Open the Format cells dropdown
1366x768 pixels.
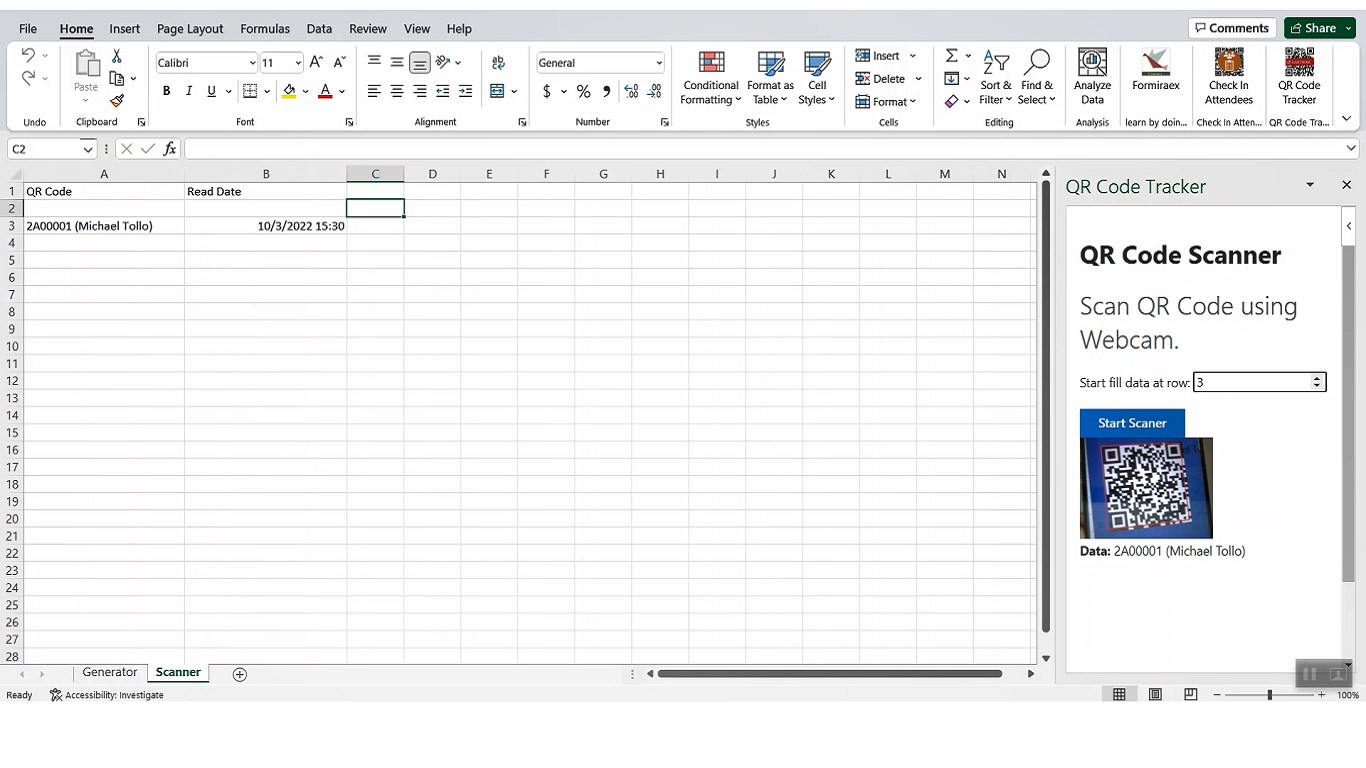point(886,101)
